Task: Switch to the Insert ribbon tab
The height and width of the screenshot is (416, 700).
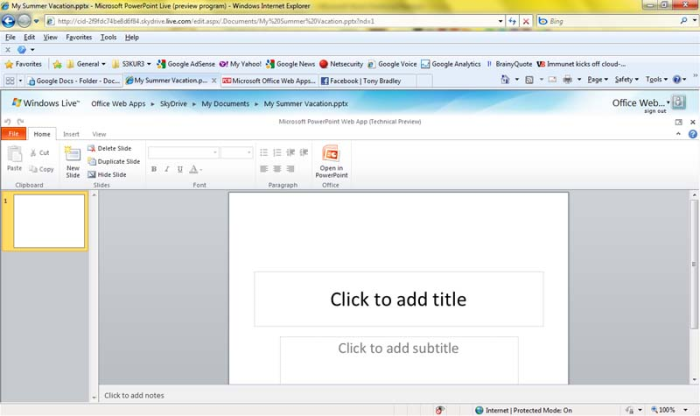Action: 71,134
